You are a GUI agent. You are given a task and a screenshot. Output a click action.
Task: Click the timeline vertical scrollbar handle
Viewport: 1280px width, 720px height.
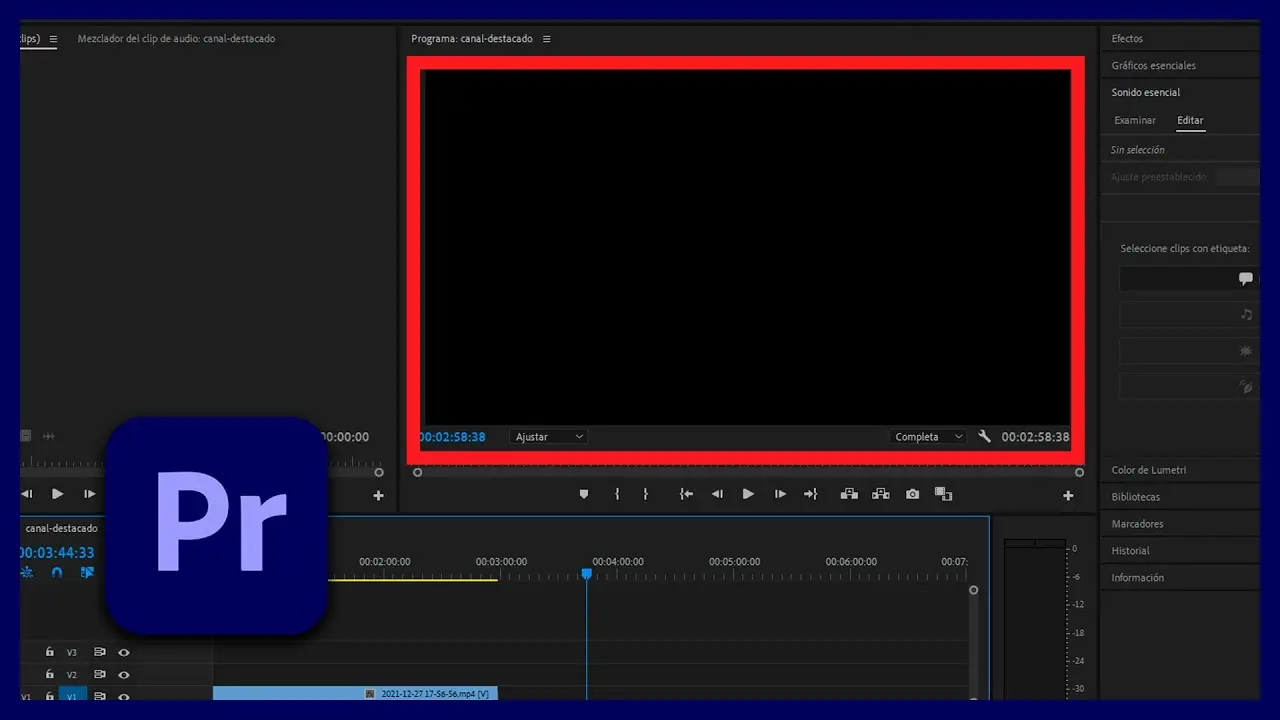coord(973,590)
